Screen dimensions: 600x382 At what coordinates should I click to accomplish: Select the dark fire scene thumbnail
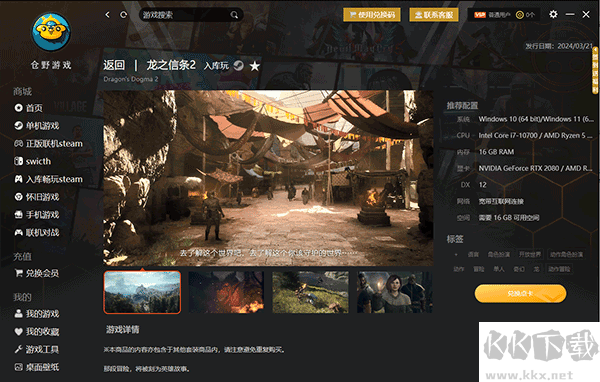(226, 292)
